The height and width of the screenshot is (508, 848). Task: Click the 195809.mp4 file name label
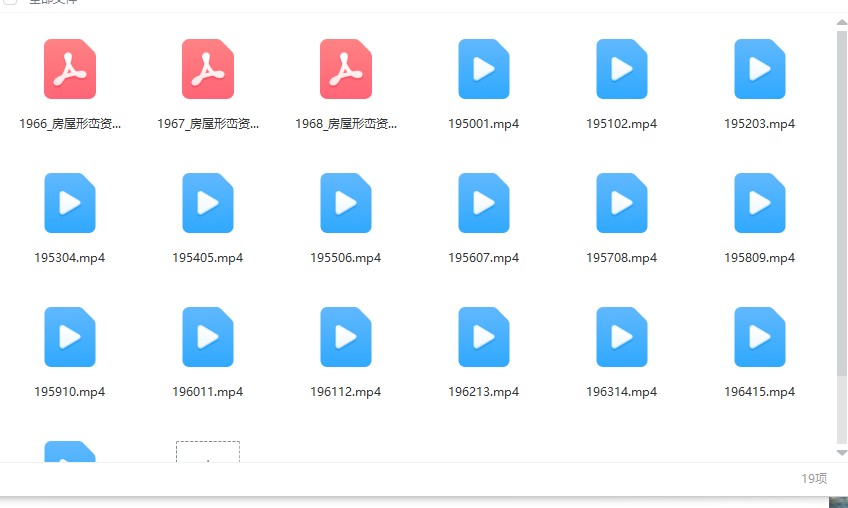[x=759, y=258]
